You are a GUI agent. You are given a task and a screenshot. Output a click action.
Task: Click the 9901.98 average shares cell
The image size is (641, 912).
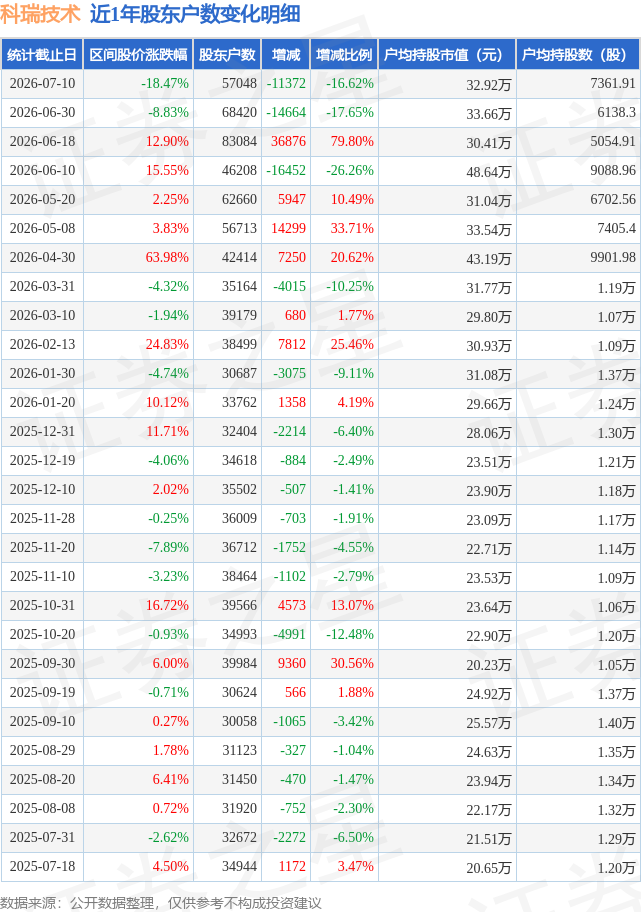tap(578, 258)
